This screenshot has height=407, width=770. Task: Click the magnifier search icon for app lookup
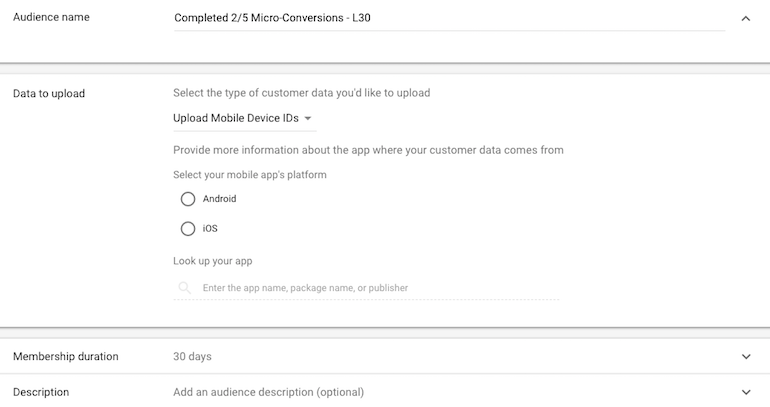185,288
